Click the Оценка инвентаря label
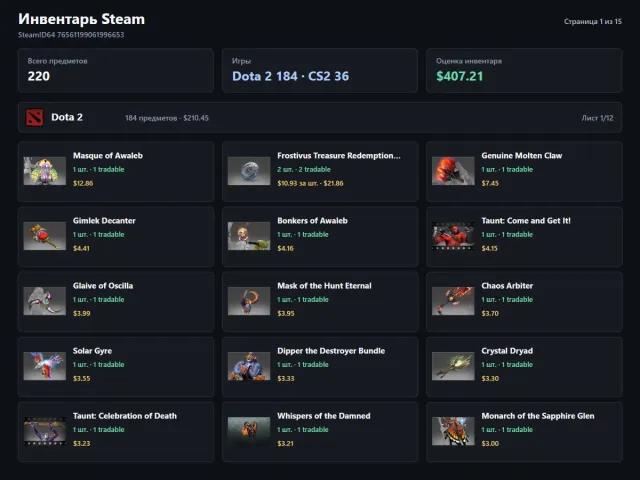Screen dimensions: 640x480 [469, 61]
